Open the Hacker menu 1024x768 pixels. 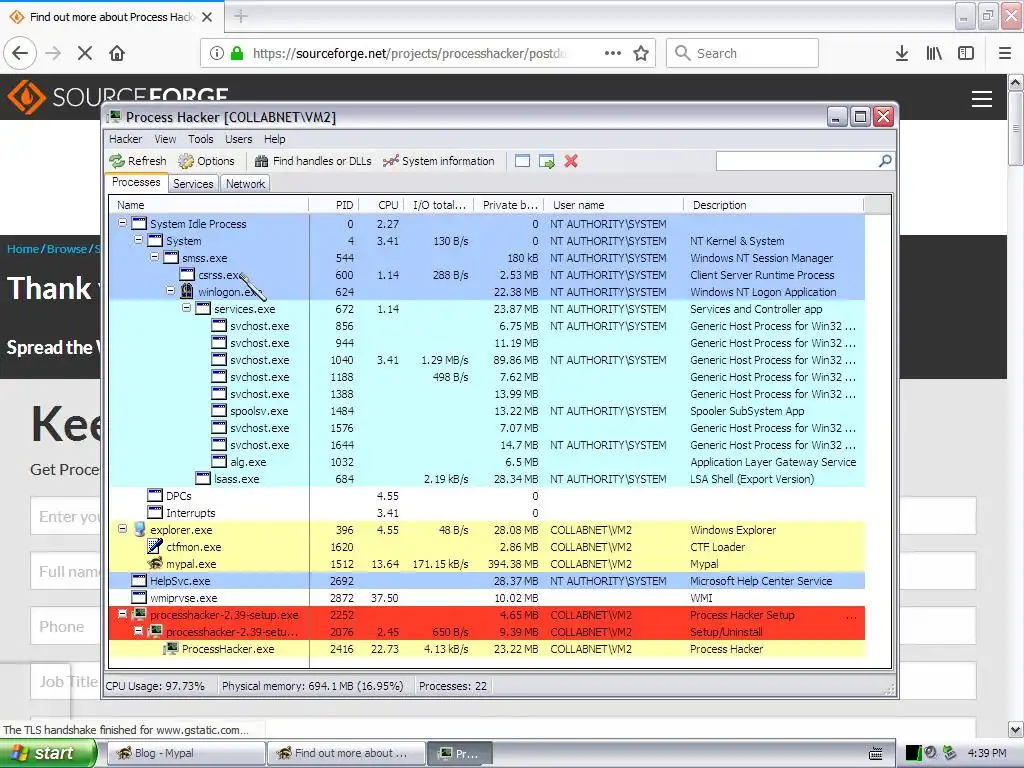[125, 139]
